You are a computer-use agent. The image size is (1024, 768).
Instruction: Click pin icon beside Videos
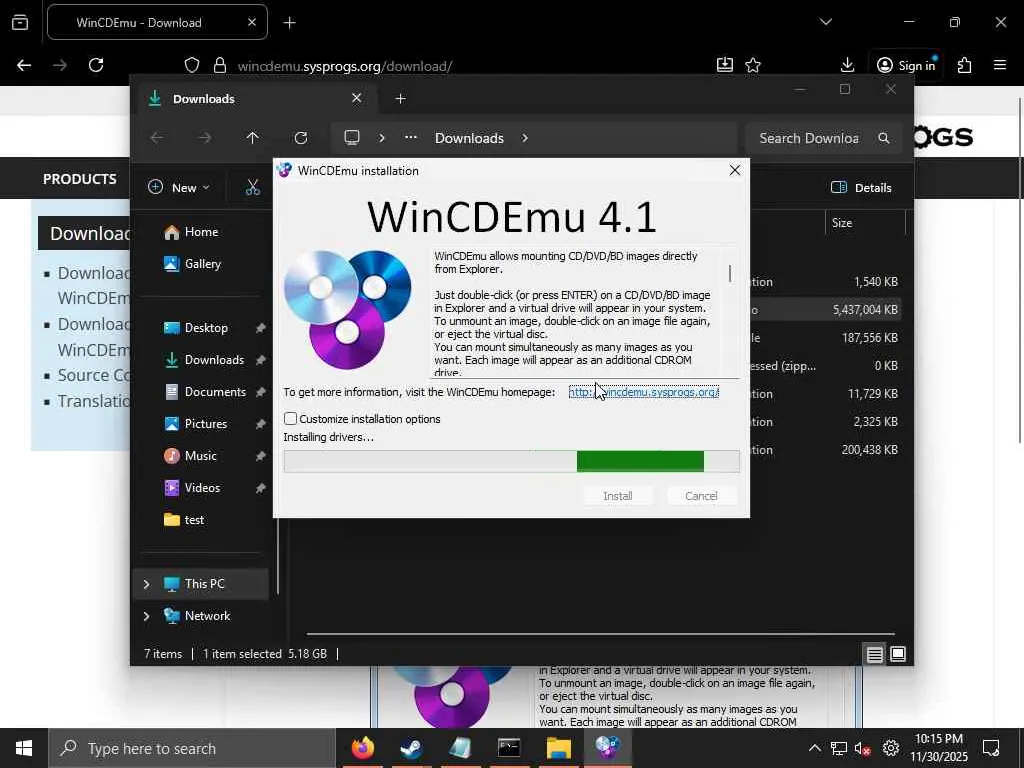260,488
